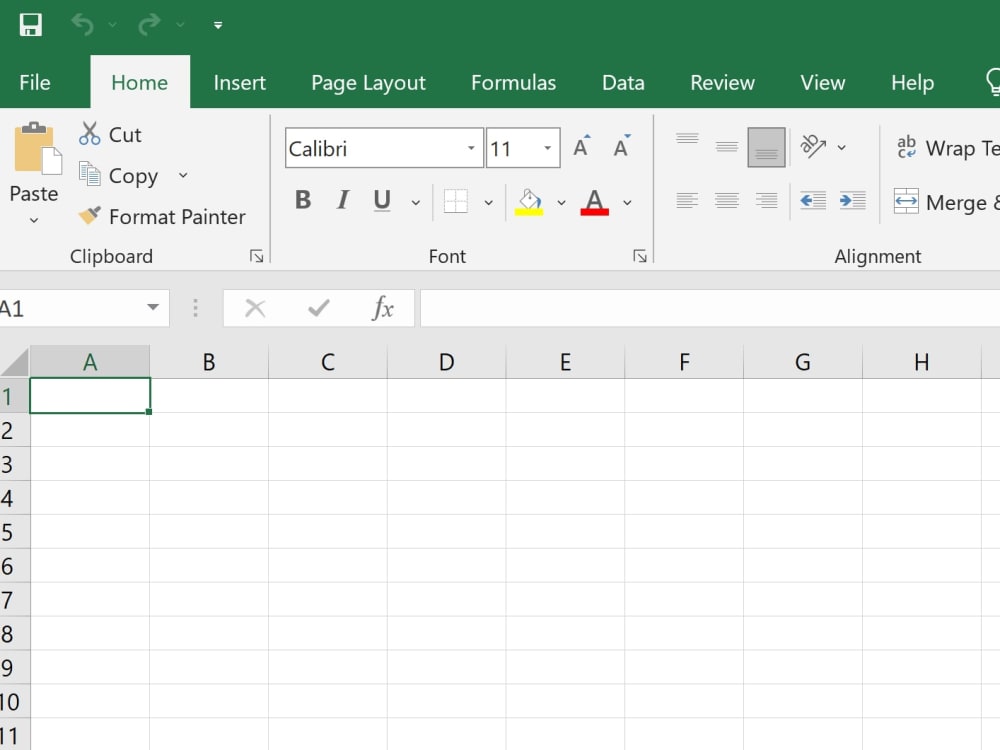
Task: Switch to the Insert ribbon tab
Action: 239,82
